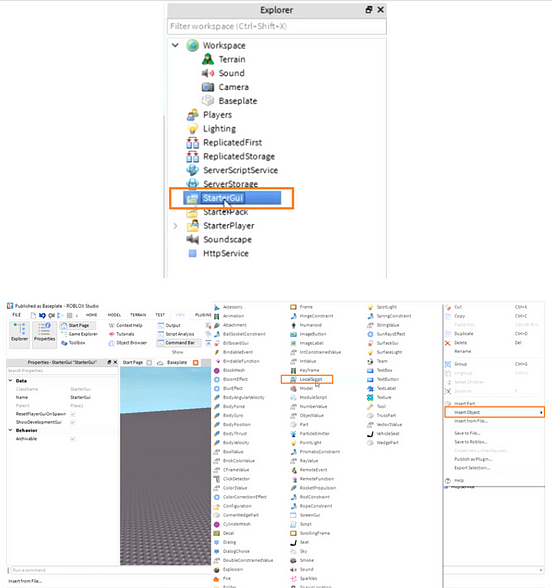Click the Sound speaker icon under Workspace

208,73
